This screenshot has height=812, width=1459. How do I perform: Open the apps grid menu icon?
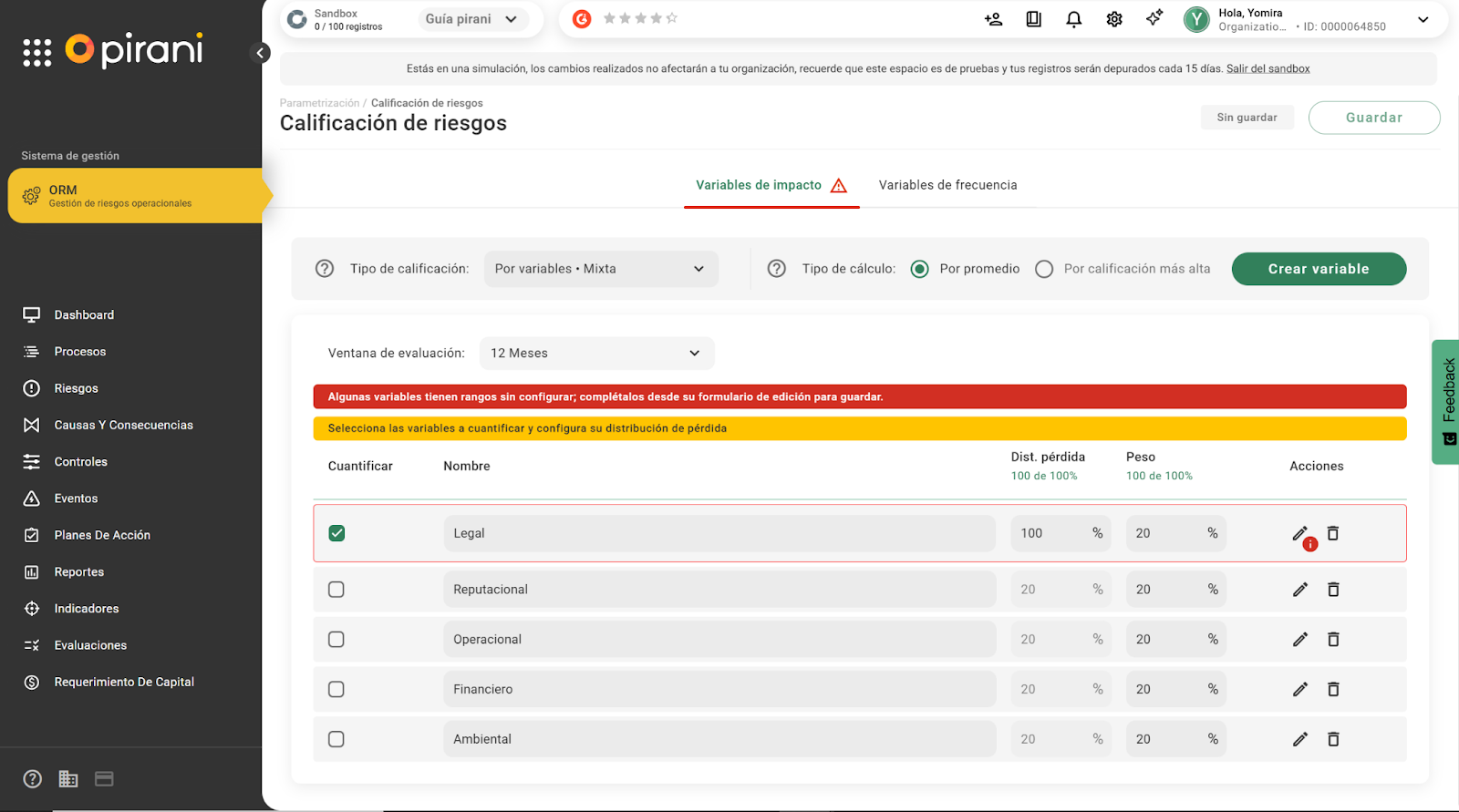[x=37, y=53]
